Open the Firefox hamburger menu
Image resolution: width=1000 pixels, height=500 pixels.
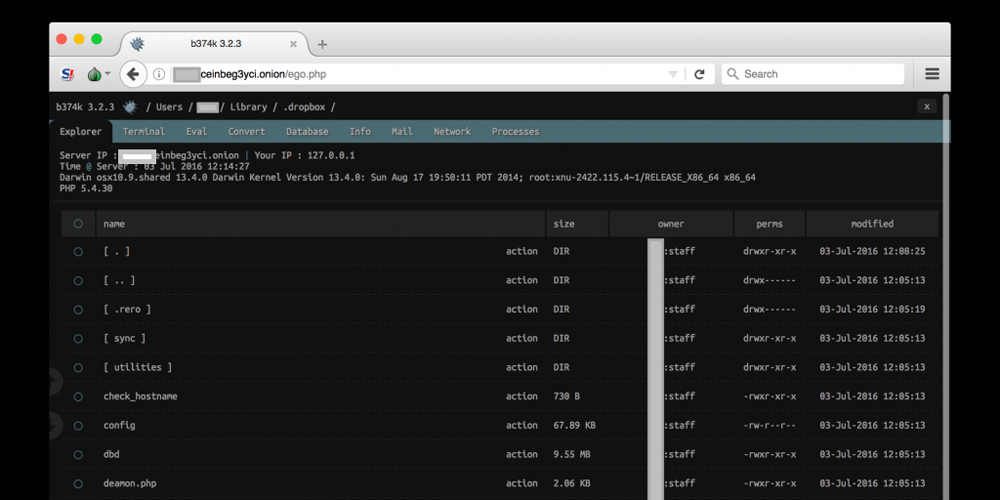click(932, 74)
